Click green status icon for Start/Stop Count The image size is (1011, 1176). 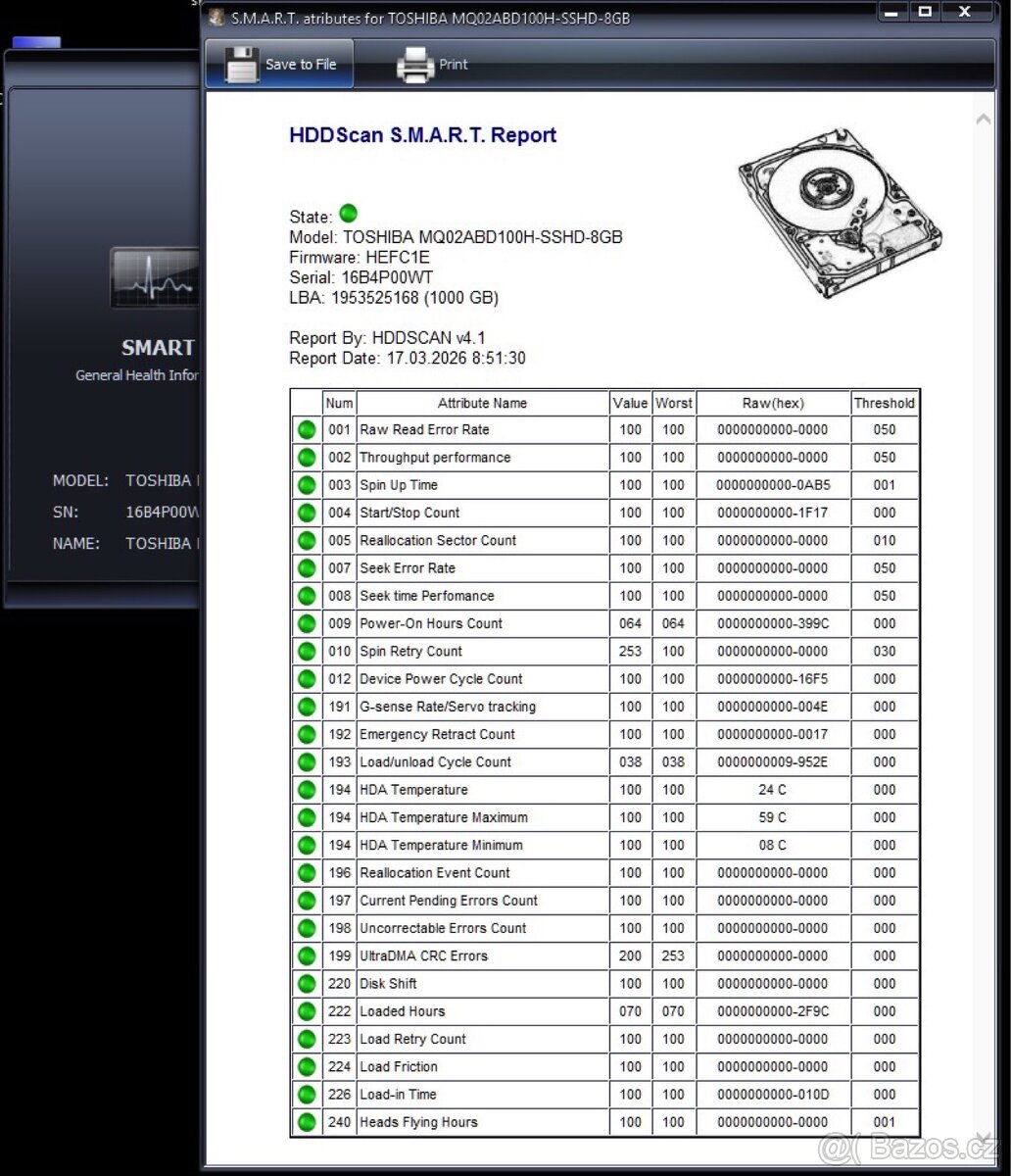307,513
